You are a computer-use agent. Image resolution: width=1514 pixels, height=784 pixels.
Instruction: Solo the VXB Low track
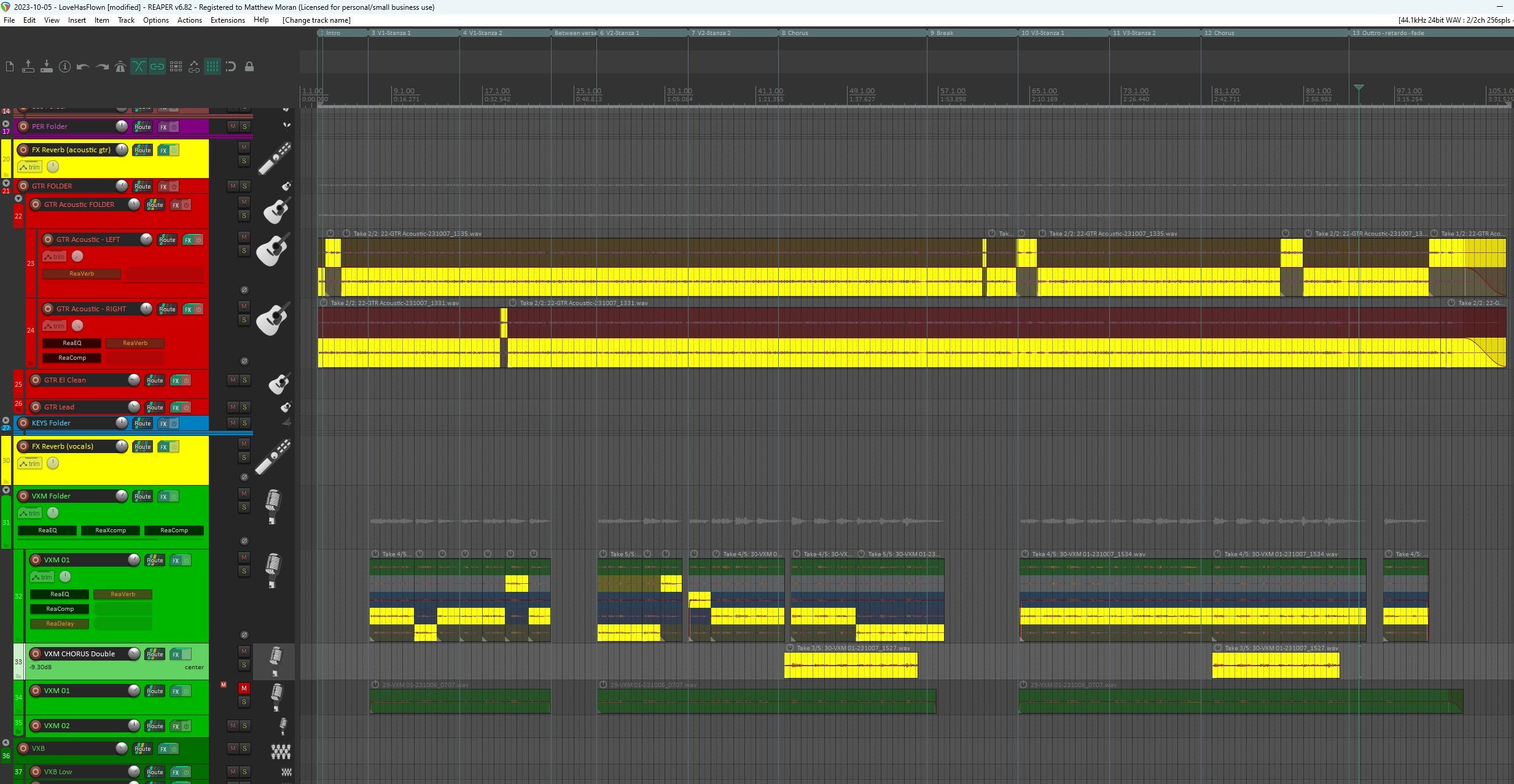(244, 772)
